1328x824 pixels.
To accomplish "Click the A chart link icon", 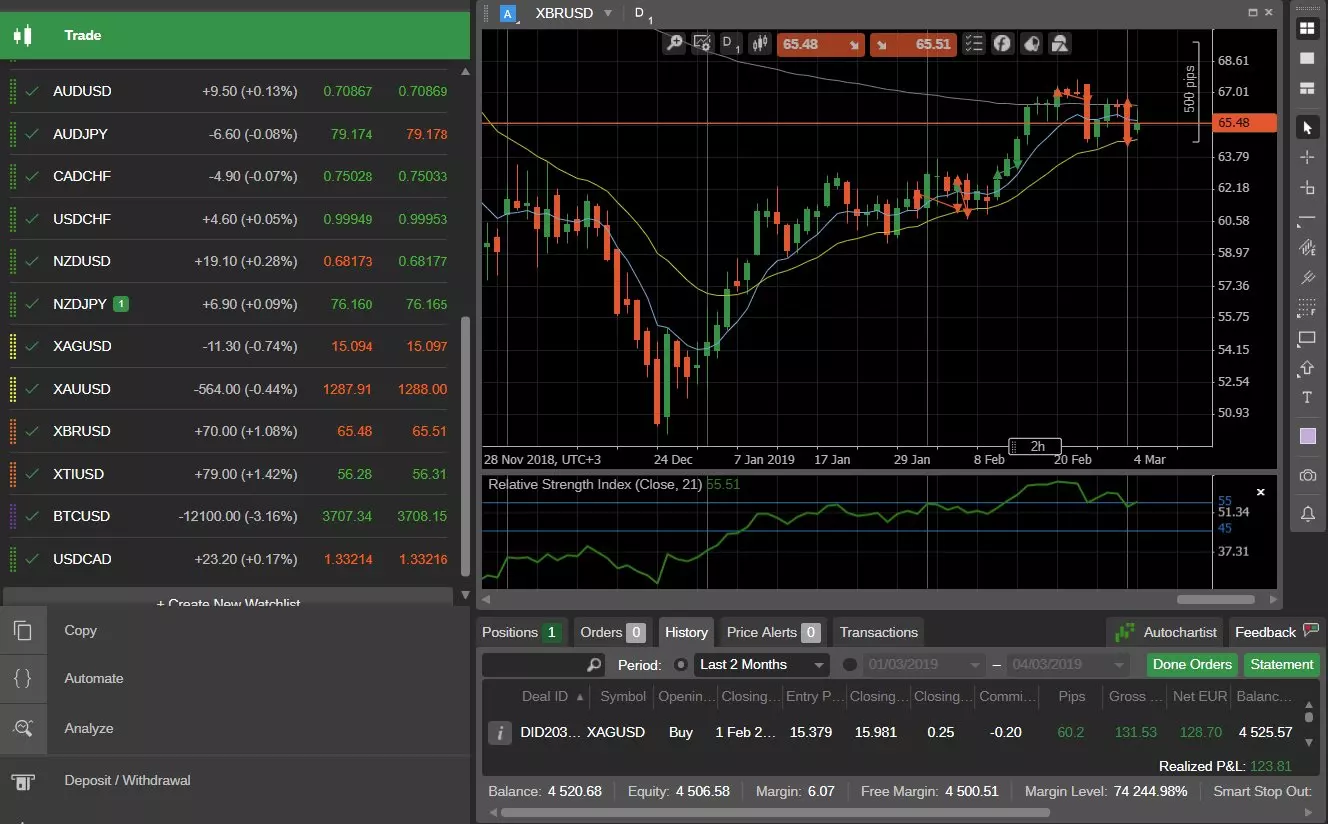I will [508, 13].
